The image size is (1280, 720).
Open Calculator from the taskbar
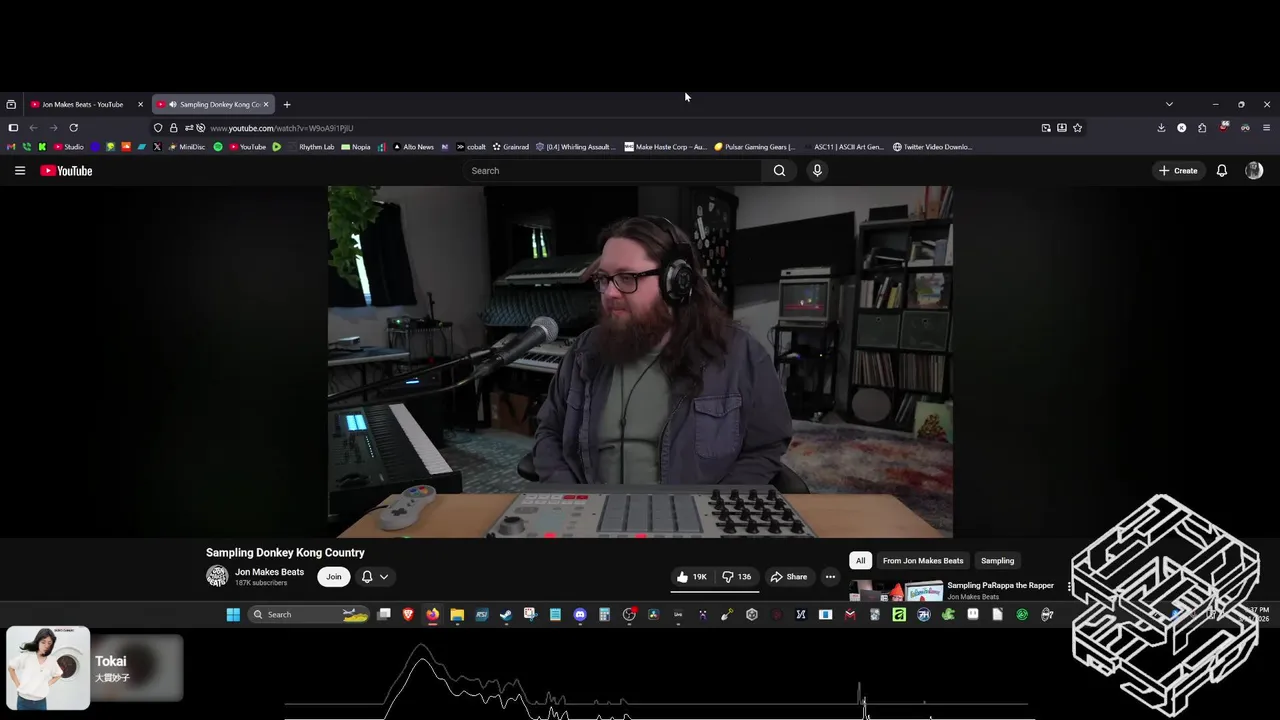(604, 615)
